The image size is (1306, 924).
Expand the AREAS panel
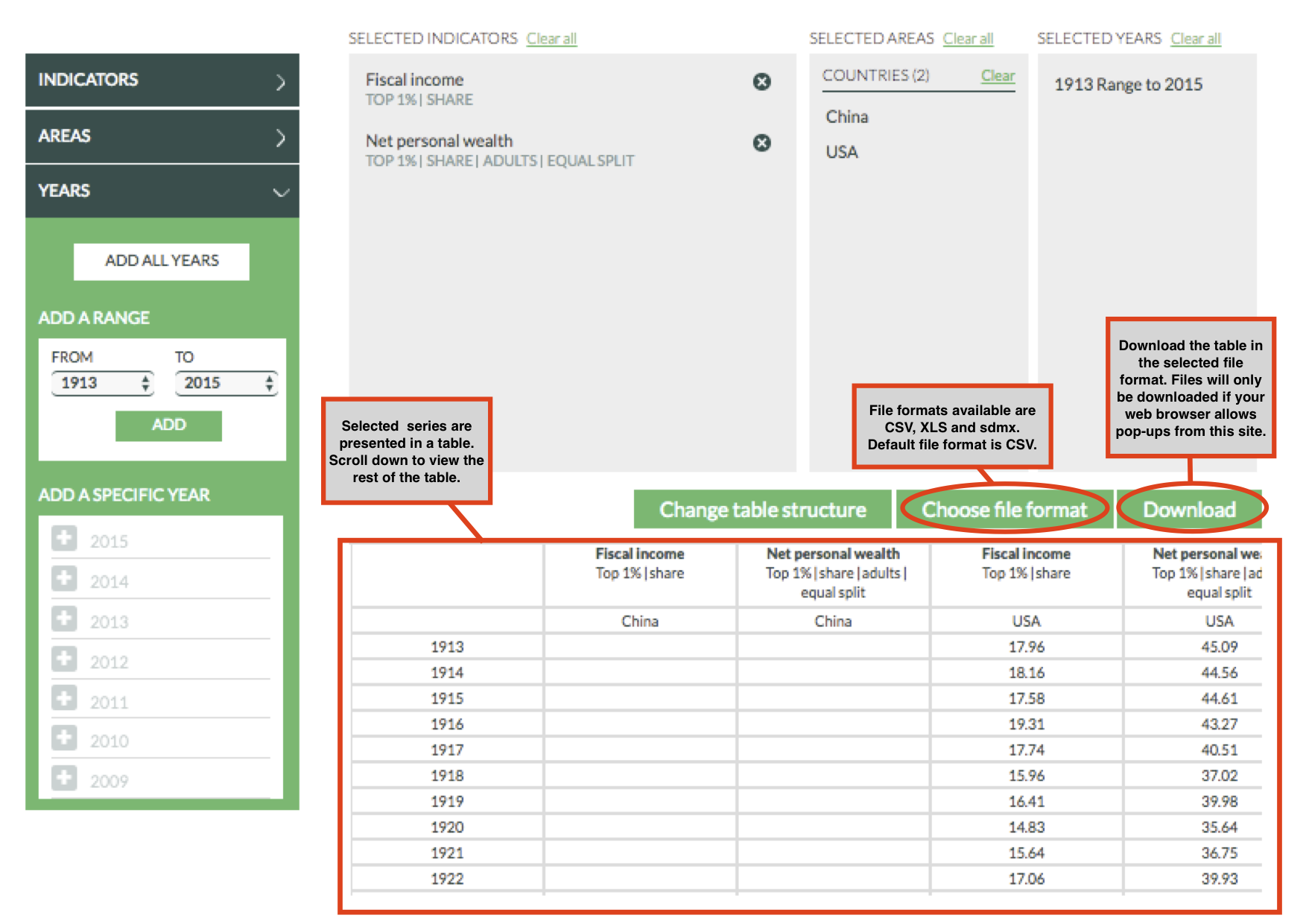click(162, 136)
